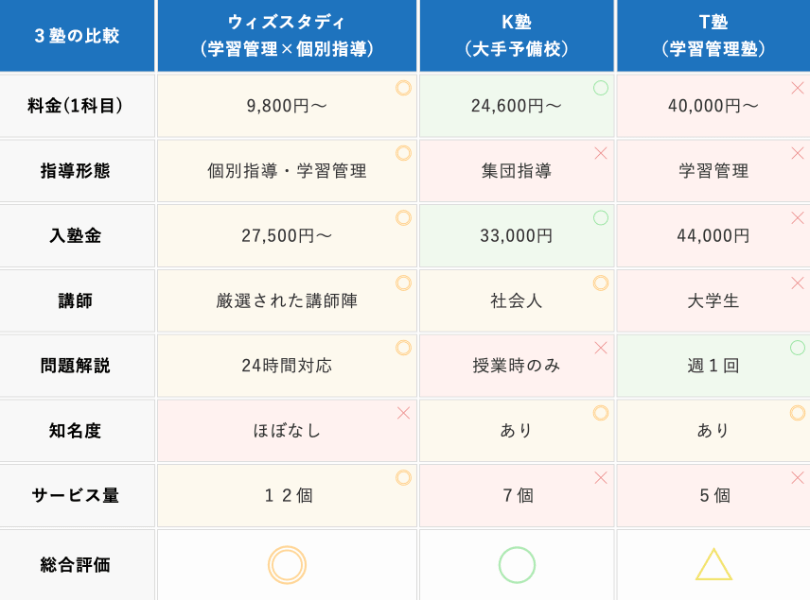
Task: Click the green circle mark in the 週1回 cell
Action: click(798, 348)
